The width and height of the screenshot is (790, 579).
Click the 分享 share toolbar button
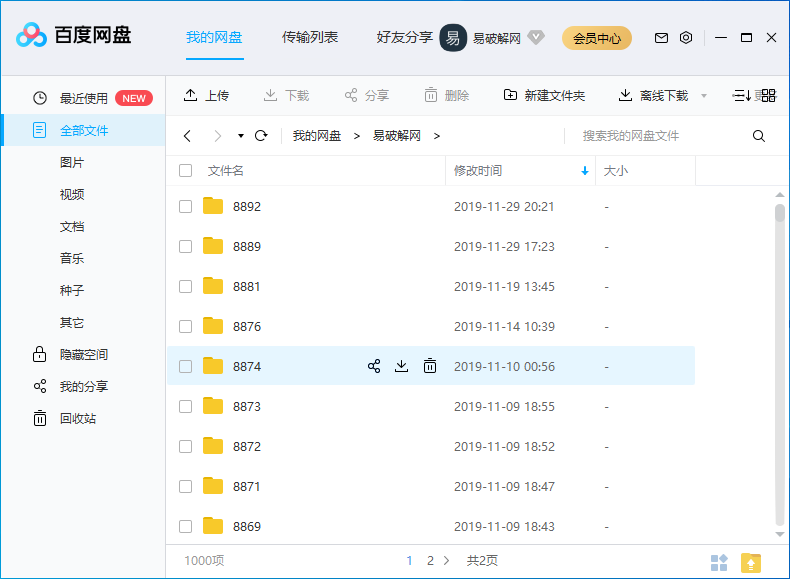[x=366, y=95]
